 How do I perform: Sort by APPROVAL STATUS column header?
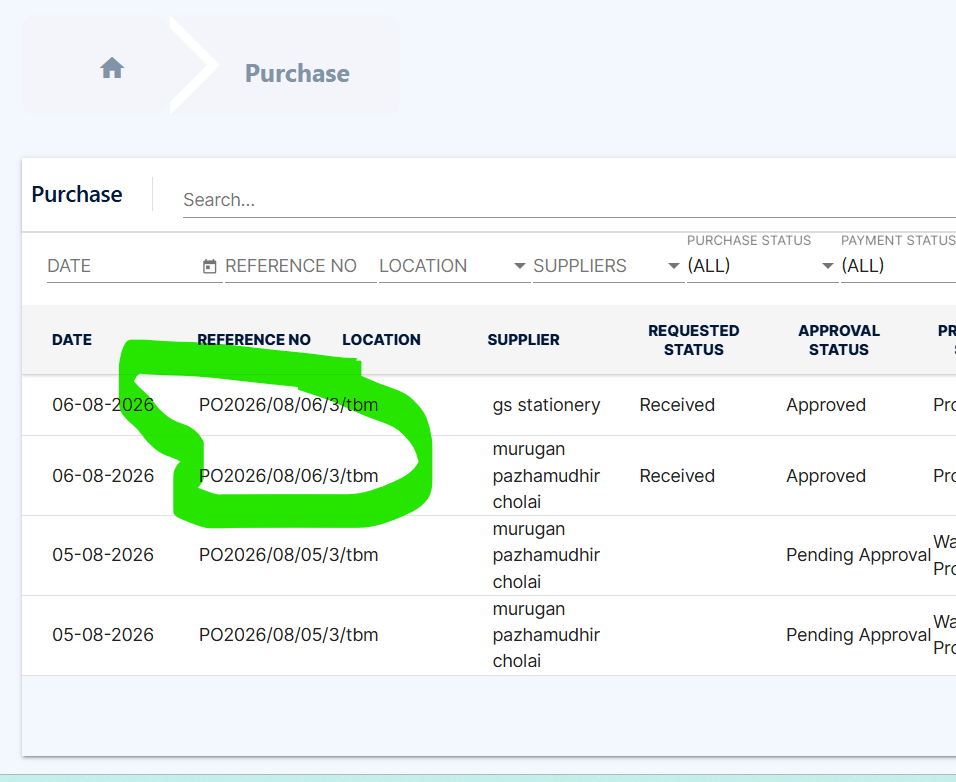point(839,340)
